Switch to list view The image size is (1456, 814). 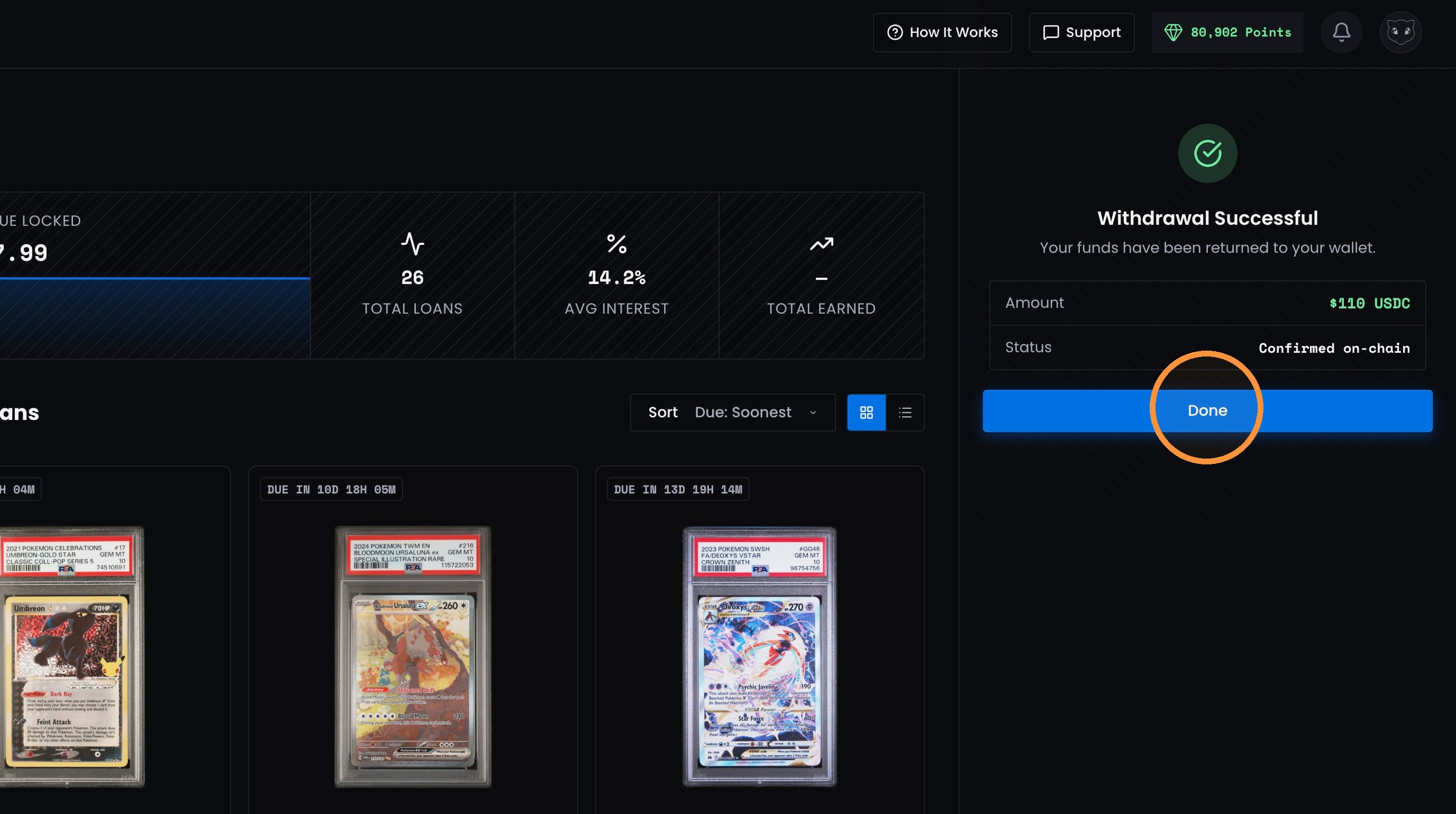pos(905,413)
